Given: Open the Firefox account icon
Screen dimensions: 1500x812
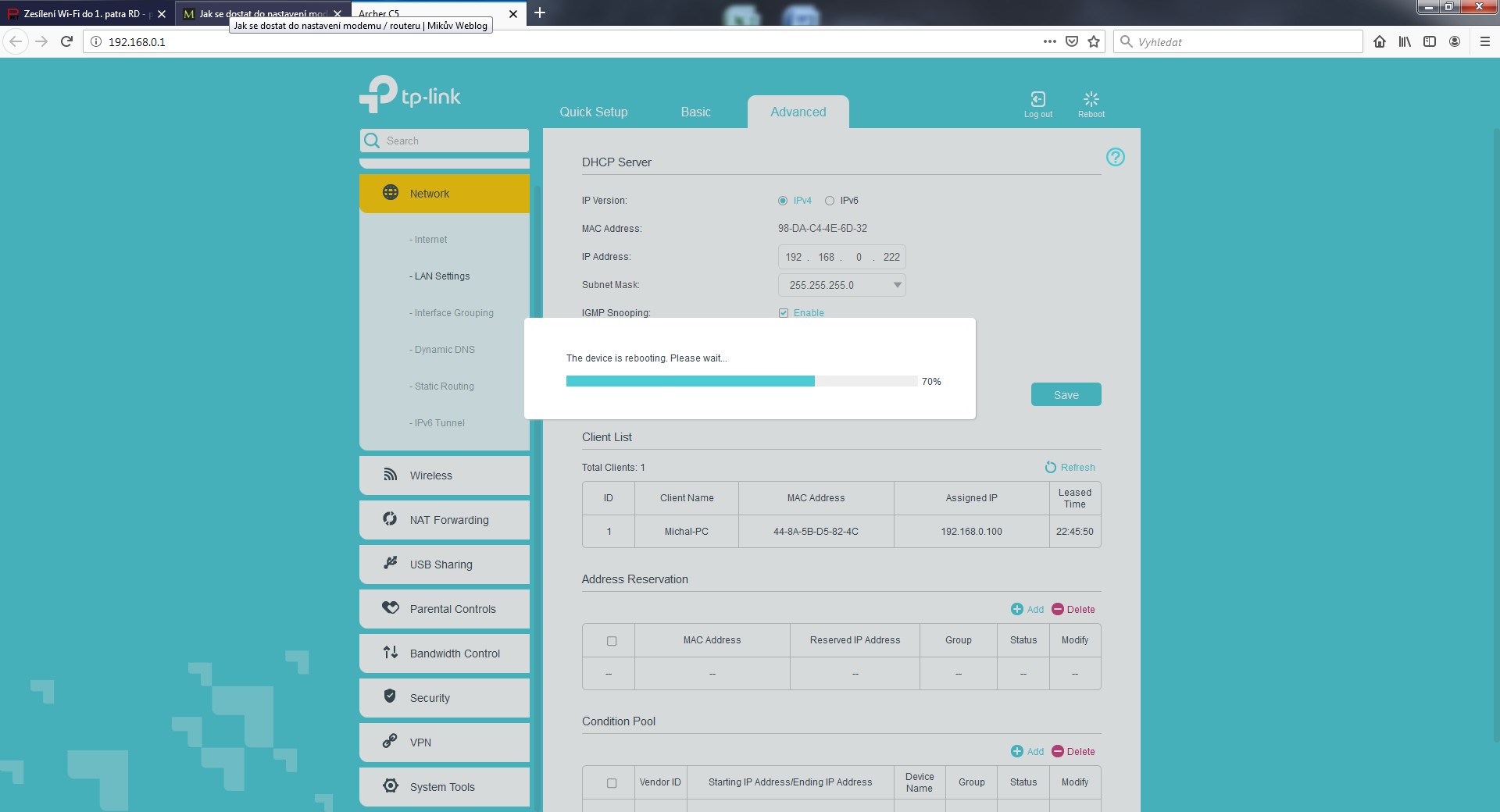Looking at the screenshot, I should (1455, 41).
